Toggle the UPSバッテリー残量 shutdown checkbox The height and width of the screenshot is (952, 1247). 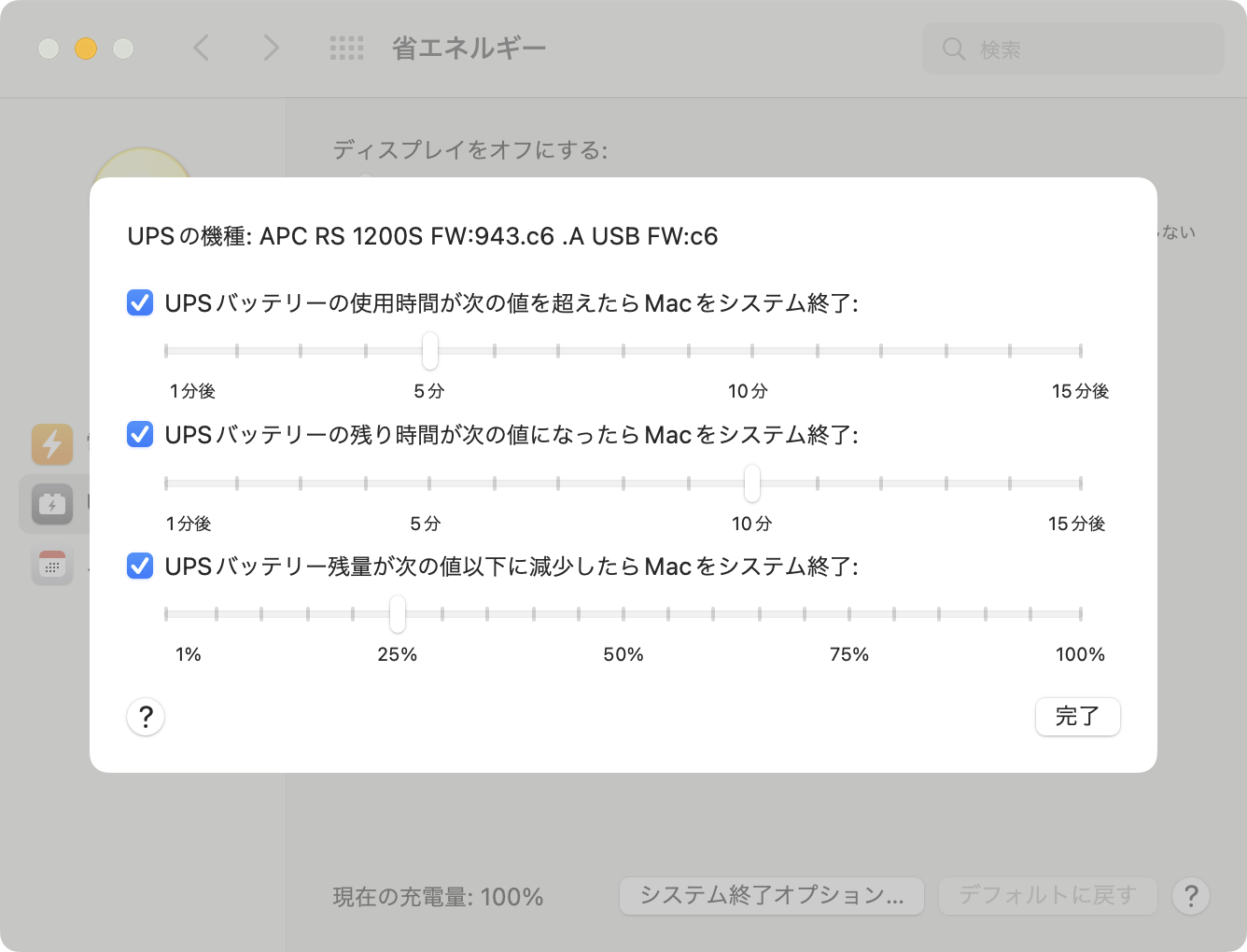(140, 567)
